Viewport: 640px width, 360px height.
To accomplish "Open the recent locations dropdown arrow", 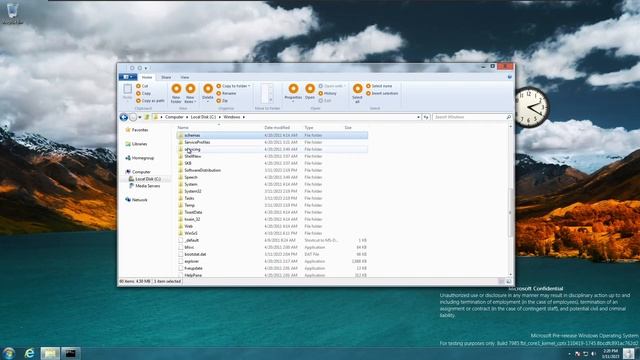I will (x=140, y=117).
